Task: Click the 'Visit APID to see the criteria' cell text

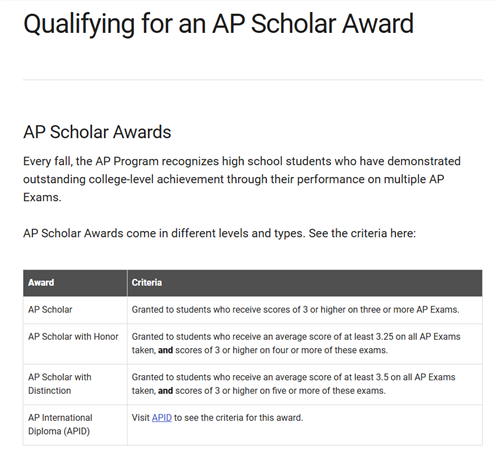Action: [x=217, y=418]
